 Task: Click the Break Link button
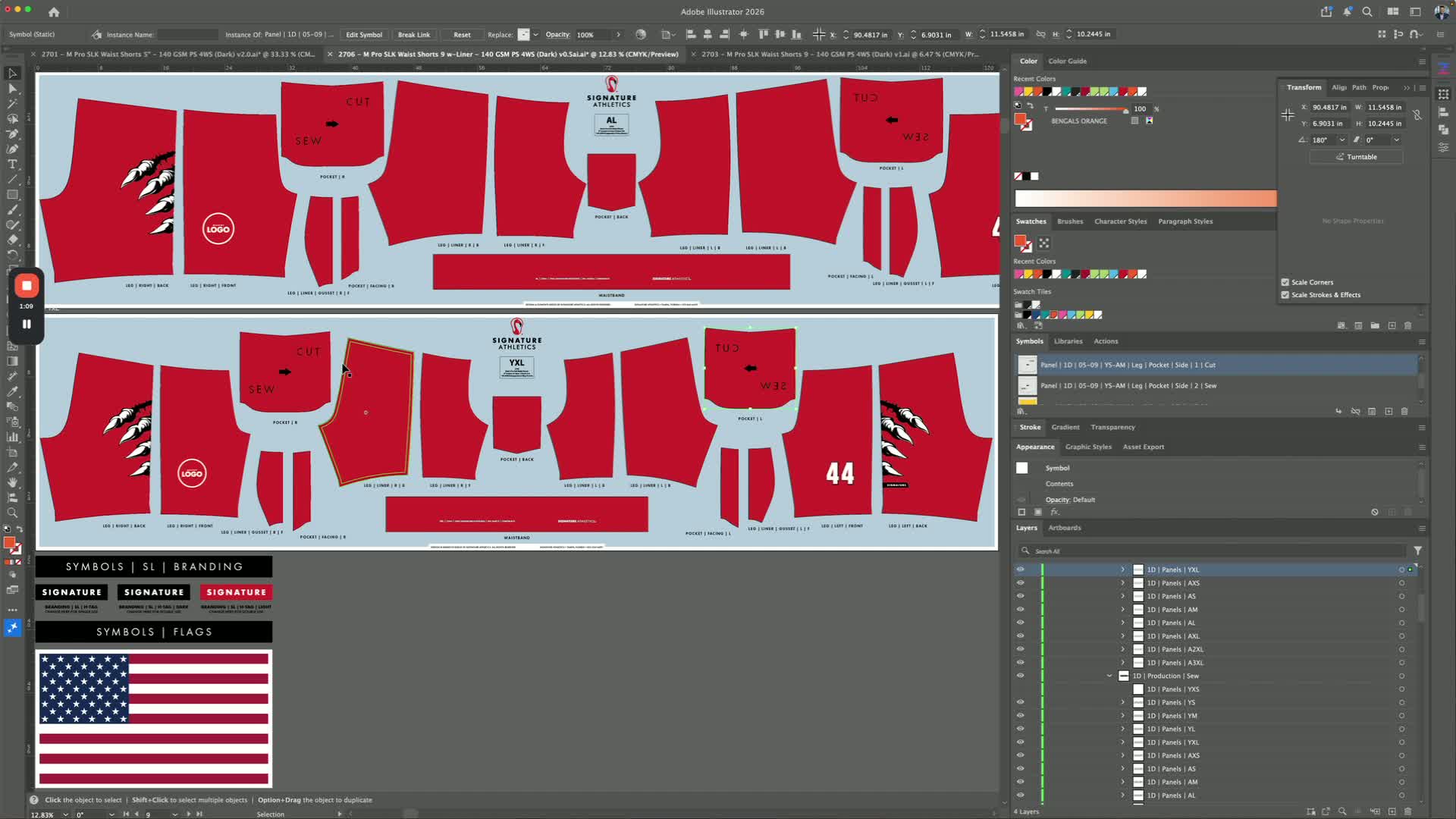pyautogui.click(x=414, y=35)
